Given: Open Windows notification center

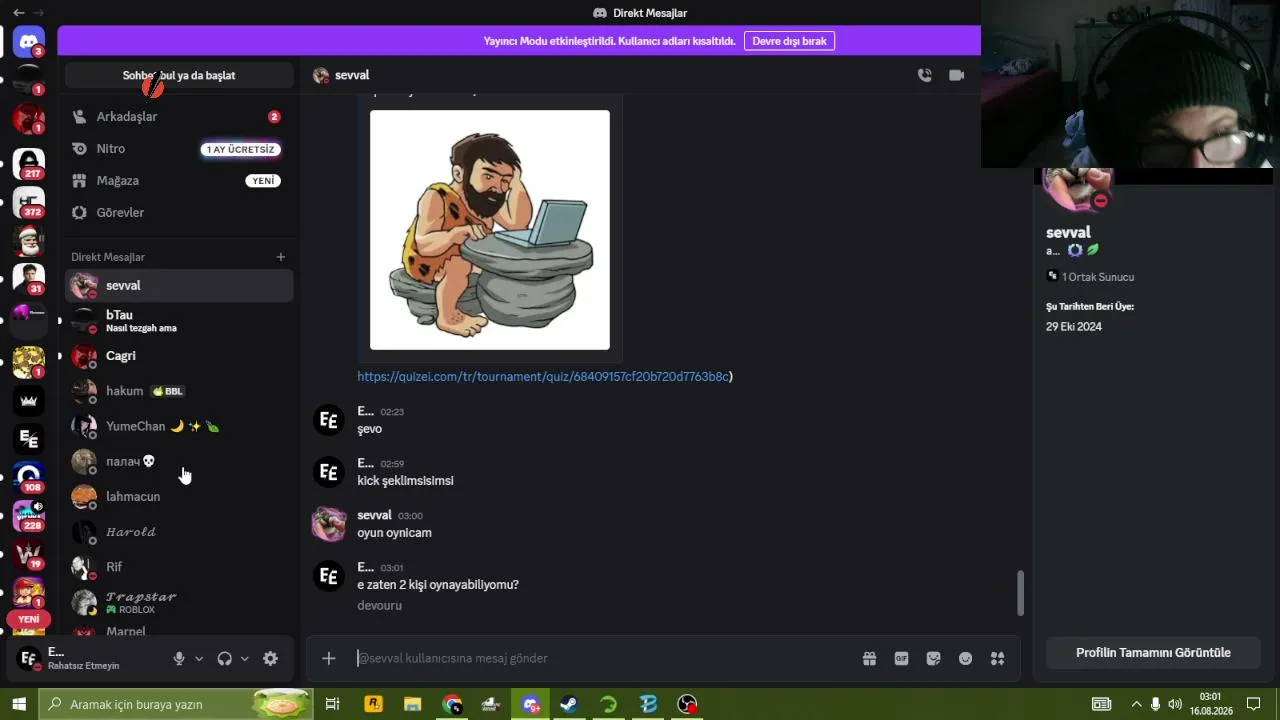Looking at the screenshot, I should click(1253, 704).
